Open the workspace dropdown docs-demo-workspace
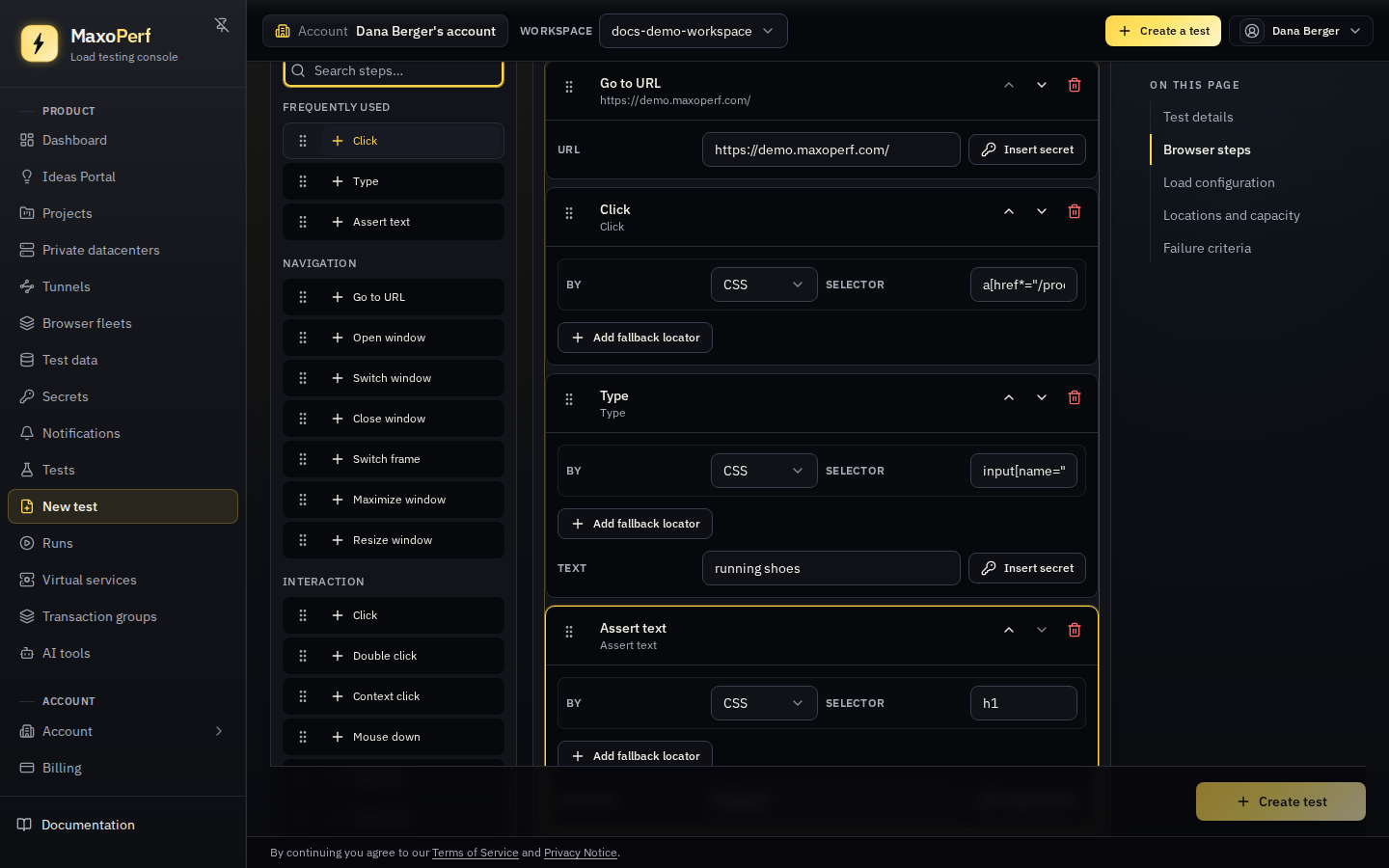 coord(693,31)
